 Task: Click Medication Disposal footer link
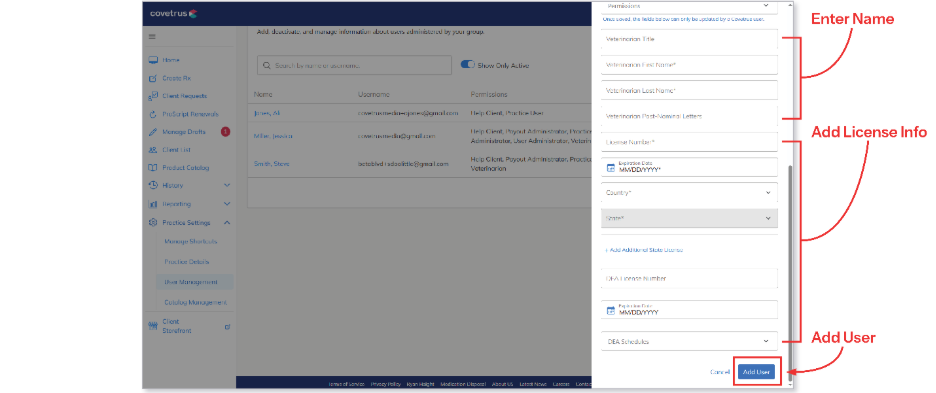tap(463, 384)
